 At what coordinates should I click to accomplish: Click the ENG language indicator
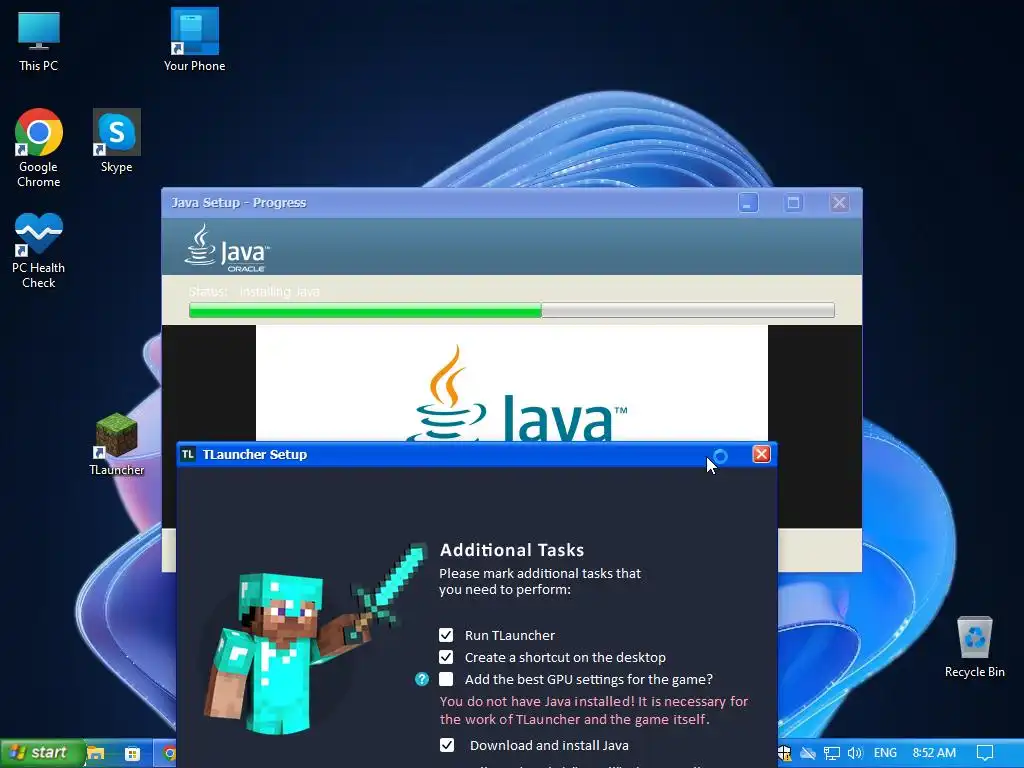coord(885,753)
